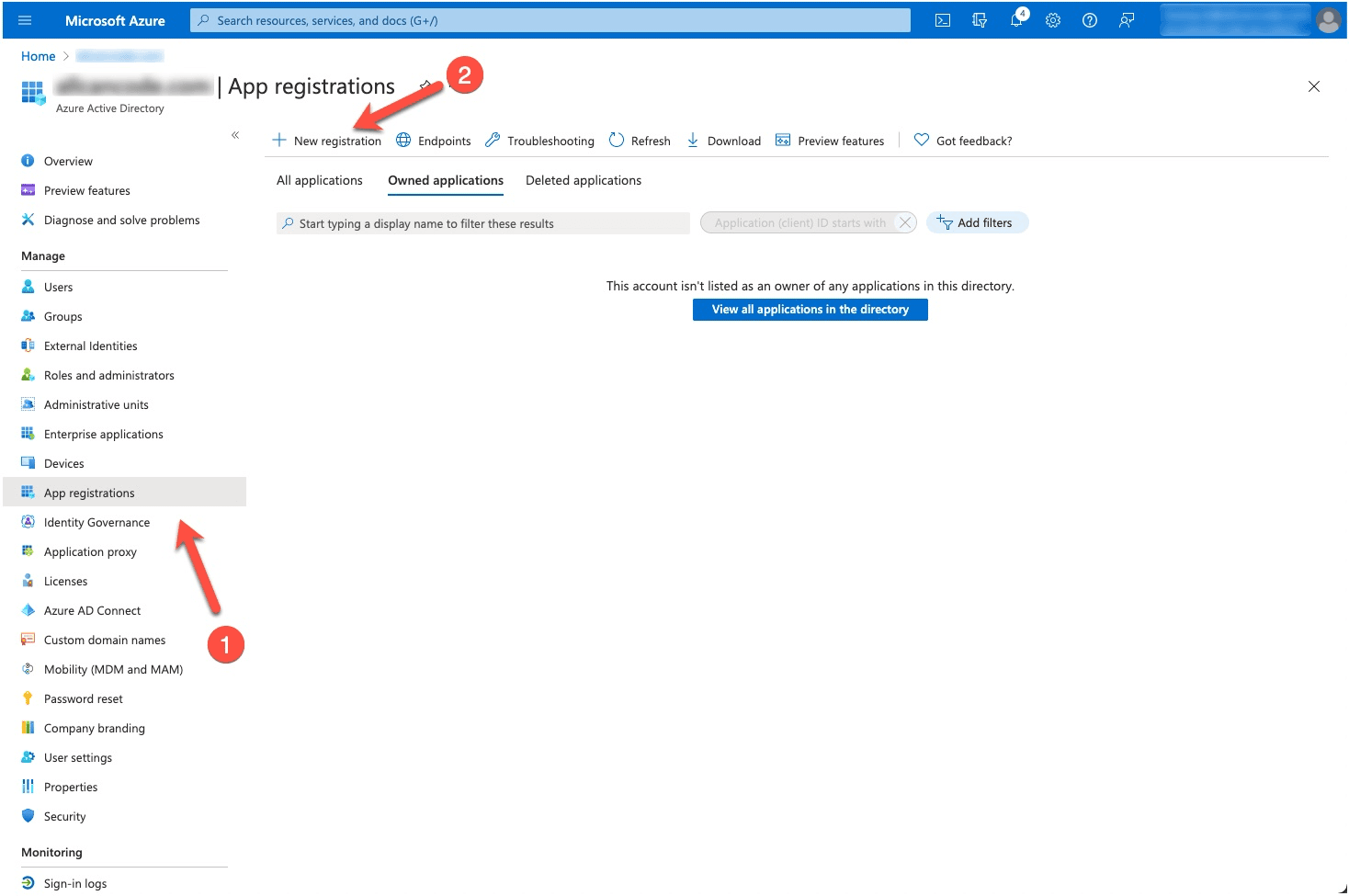Viewport: 1349px width, 896px height.
Task: Open portal settings gear
Action: point(1053,20)
